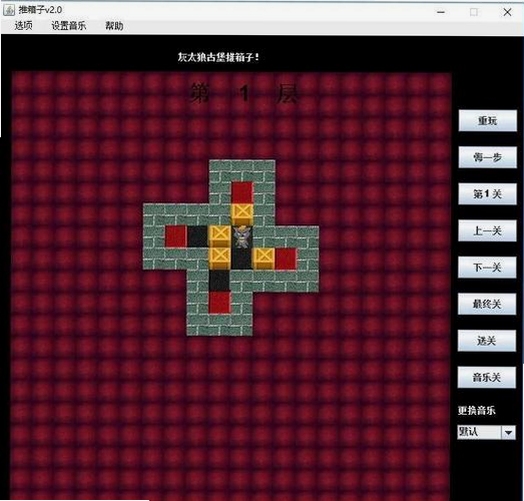Open the 帮助 menu
524x501 pixels.
114,26
